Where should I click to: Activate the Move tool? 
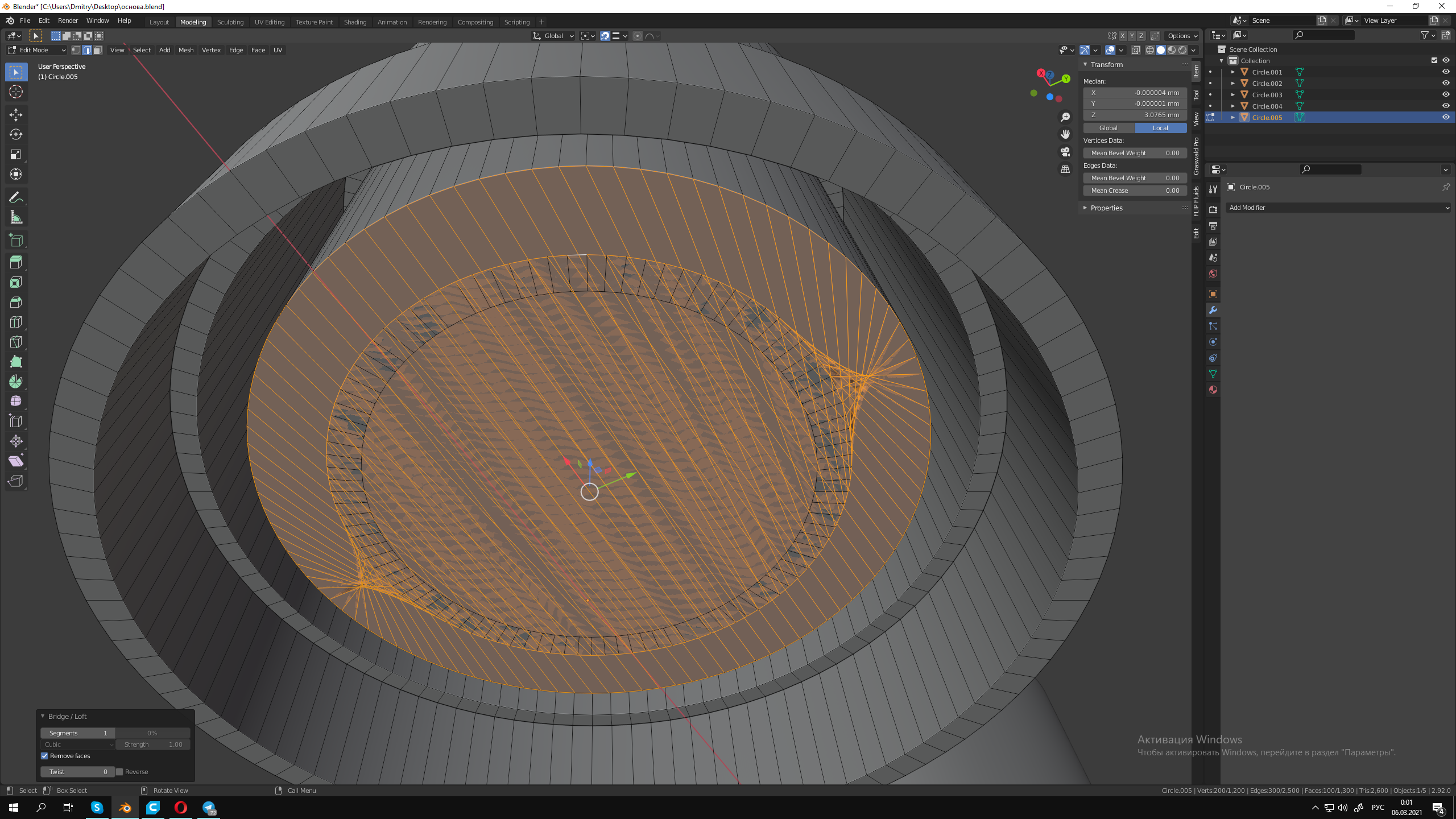[16, 115]
